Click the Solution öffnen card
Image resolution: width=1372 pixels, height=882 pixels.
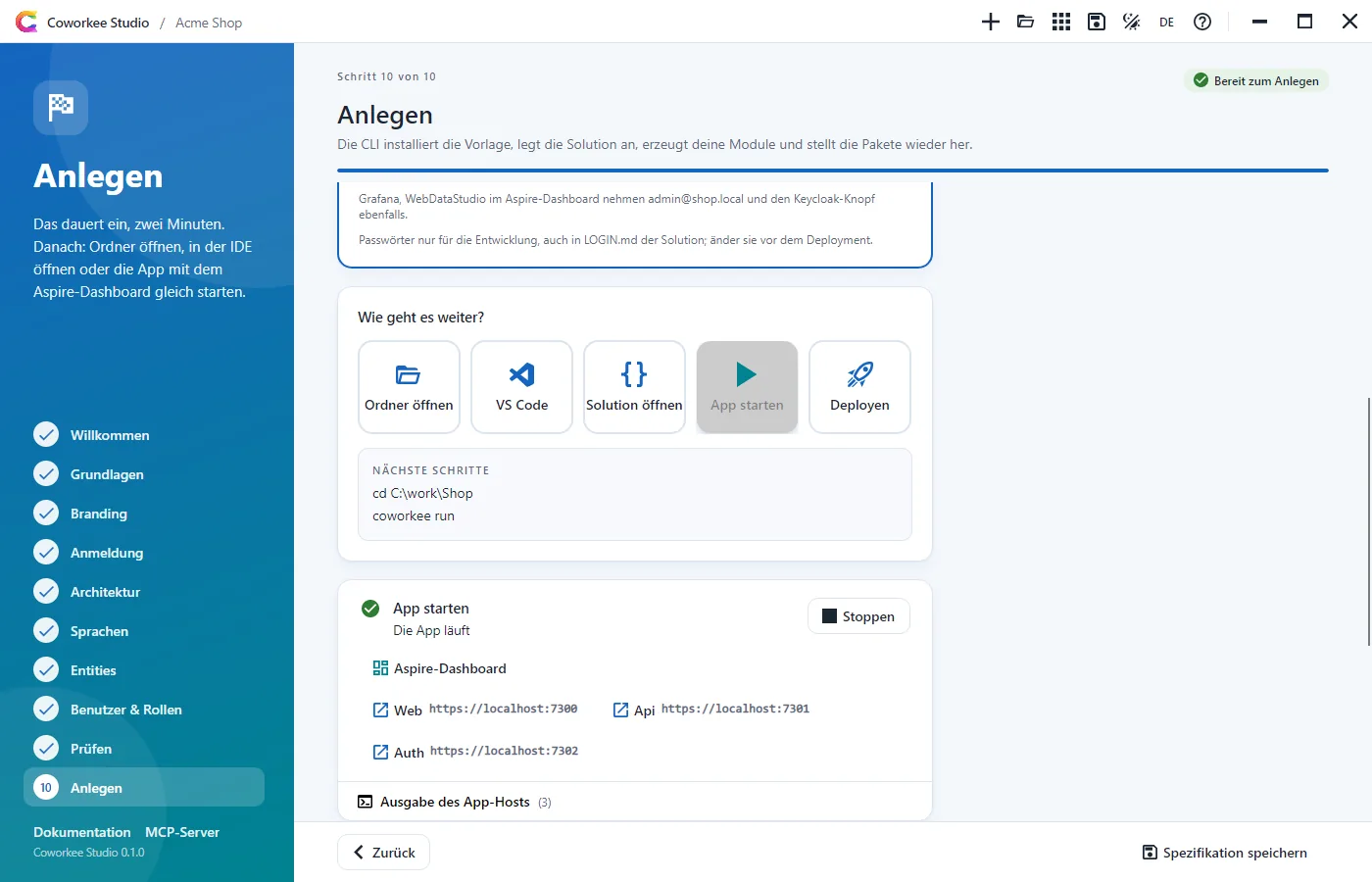pos(634,387)
